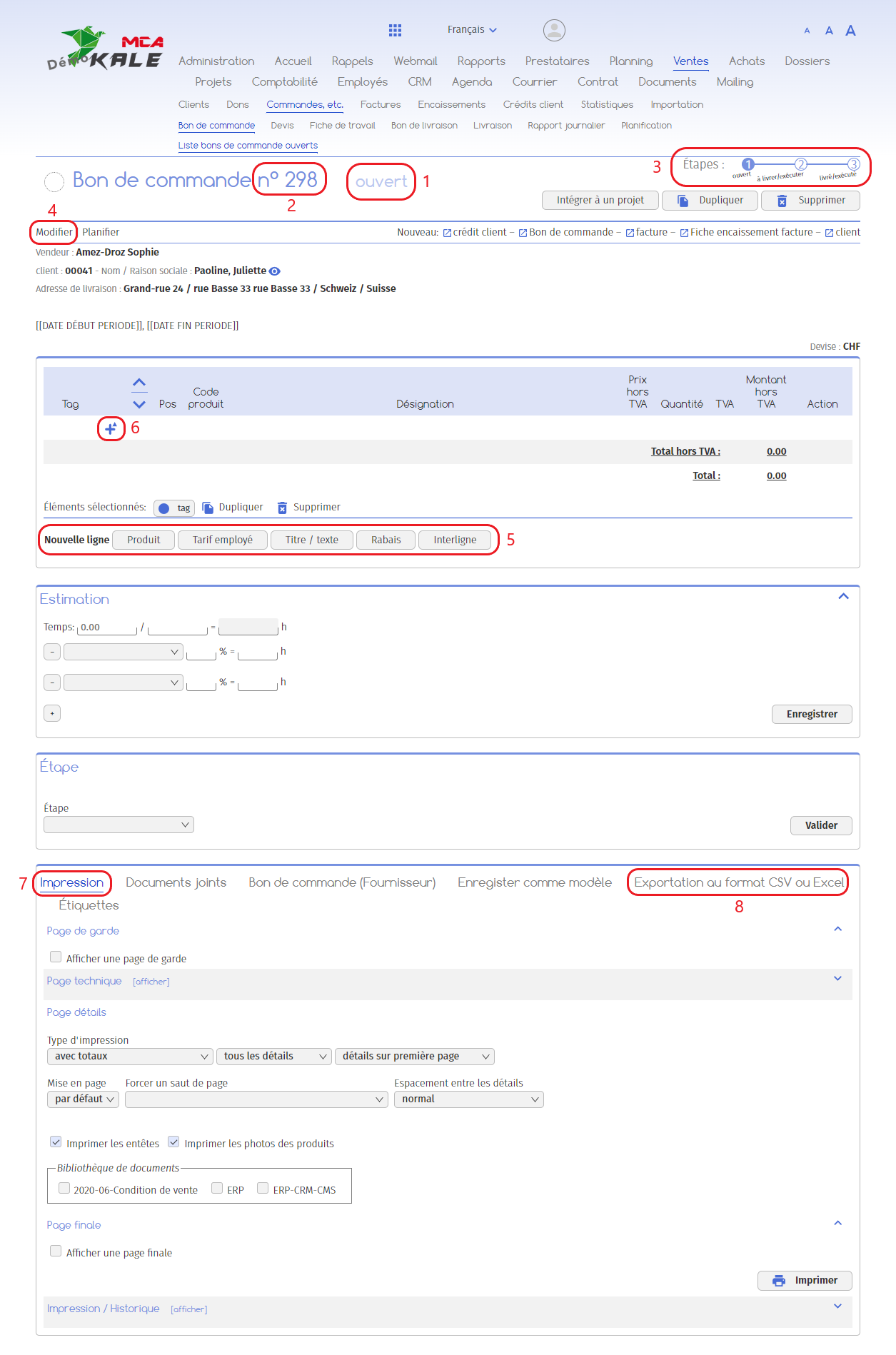The width and height of the screenshot is (896, 1355).
Task: Click the Modifier link
Action: pos(54,232)
